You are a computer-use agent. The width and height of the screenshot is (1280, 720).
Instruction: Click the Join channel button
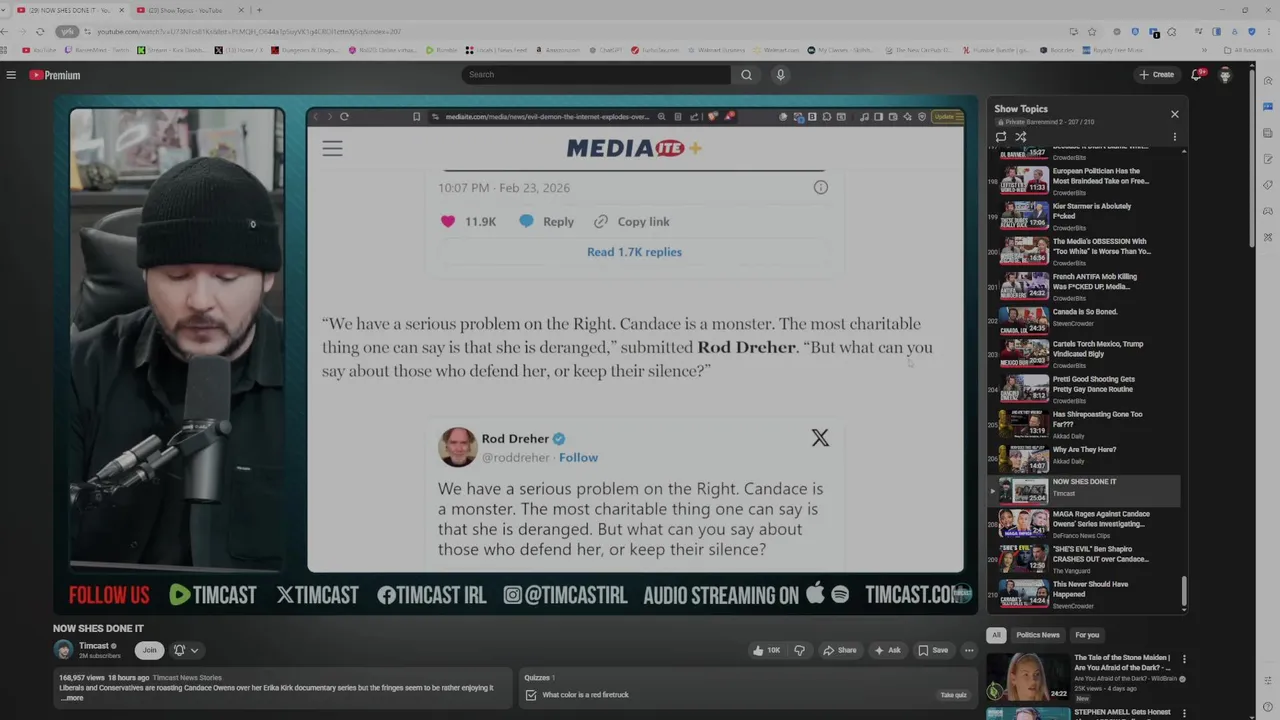149,650
